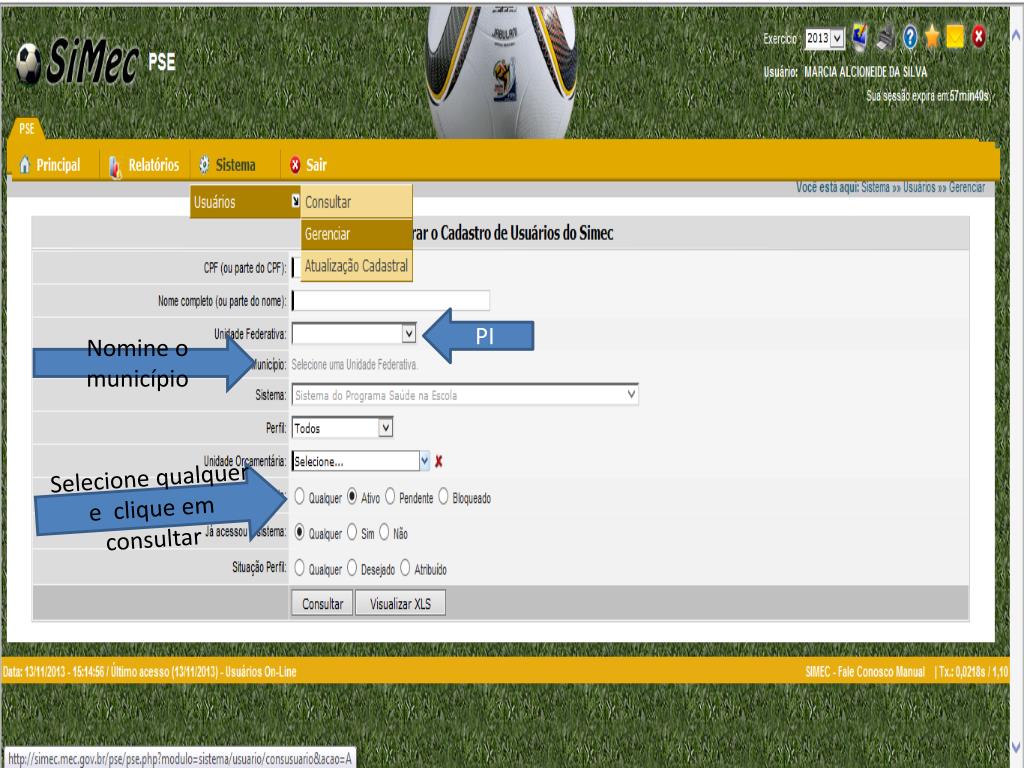Click the breadcrumb Sistema » Usuários » Gerenciar
The height and width of the screenshot is (768, 1024).
(x=923, y=187)
